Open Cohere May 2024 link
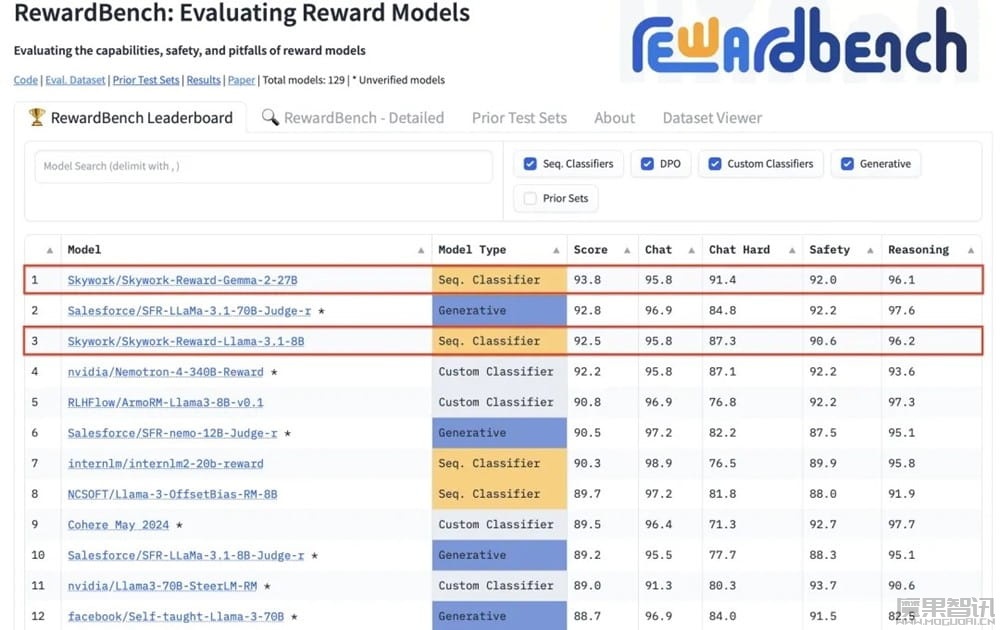This screenshot has width=1000, height=630. (118, 525)
